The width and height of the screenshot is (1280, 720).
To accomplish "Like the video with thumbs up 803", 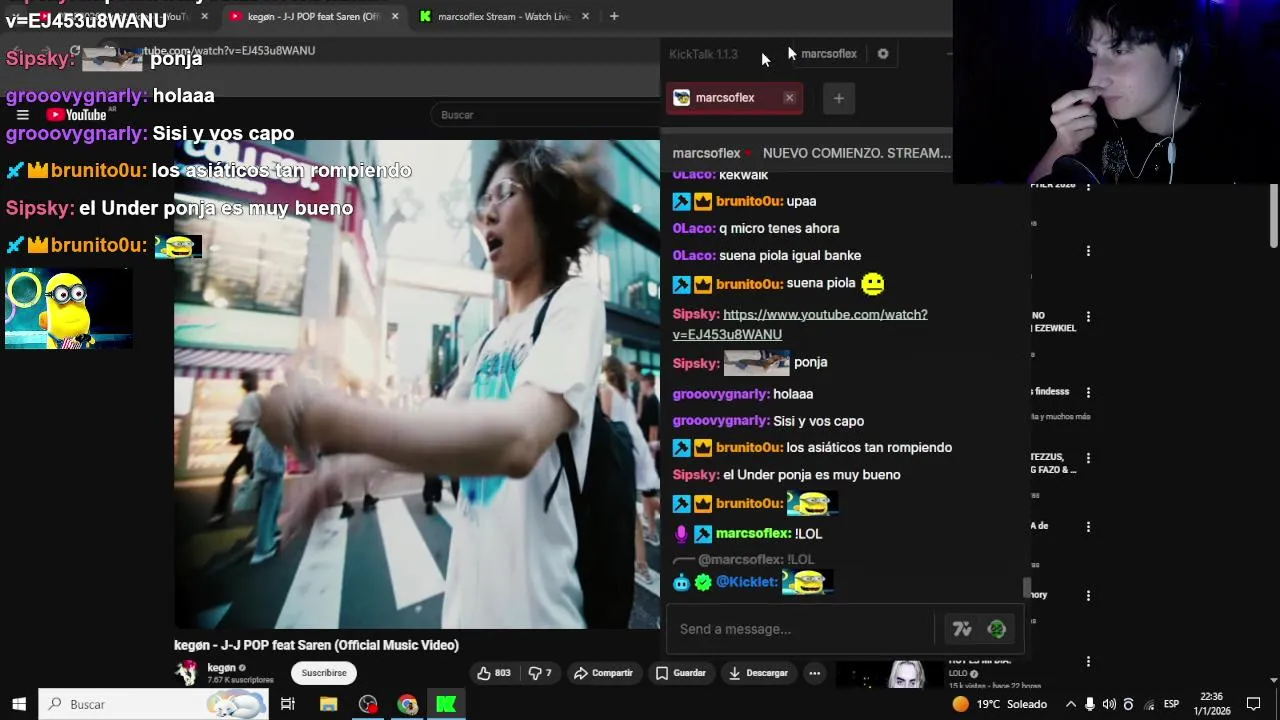I will coord(494,673).
